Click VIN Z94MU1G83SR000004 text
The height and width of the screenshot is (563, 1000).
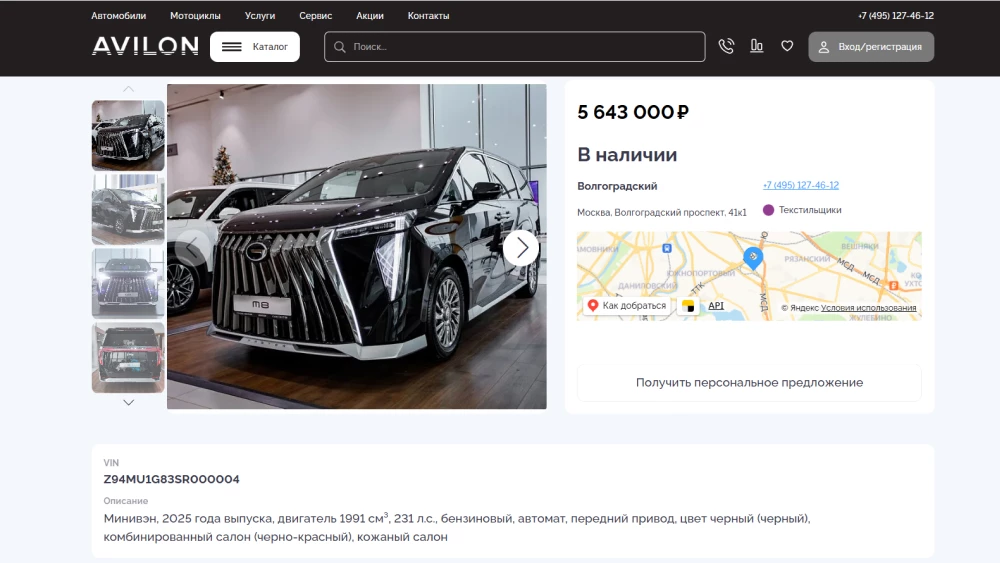[172, 479]
